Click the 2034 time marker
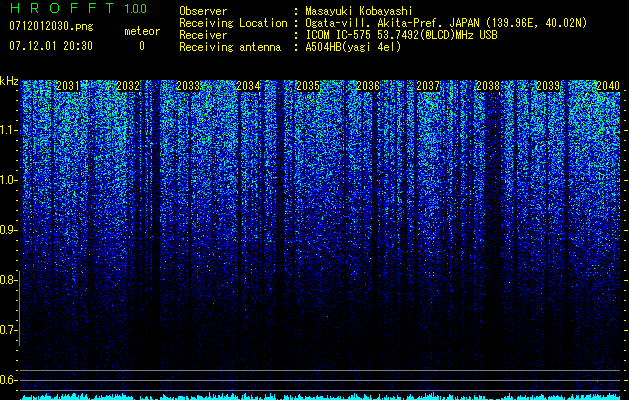Viewport: 629px width, 400px height. point(248,86)
